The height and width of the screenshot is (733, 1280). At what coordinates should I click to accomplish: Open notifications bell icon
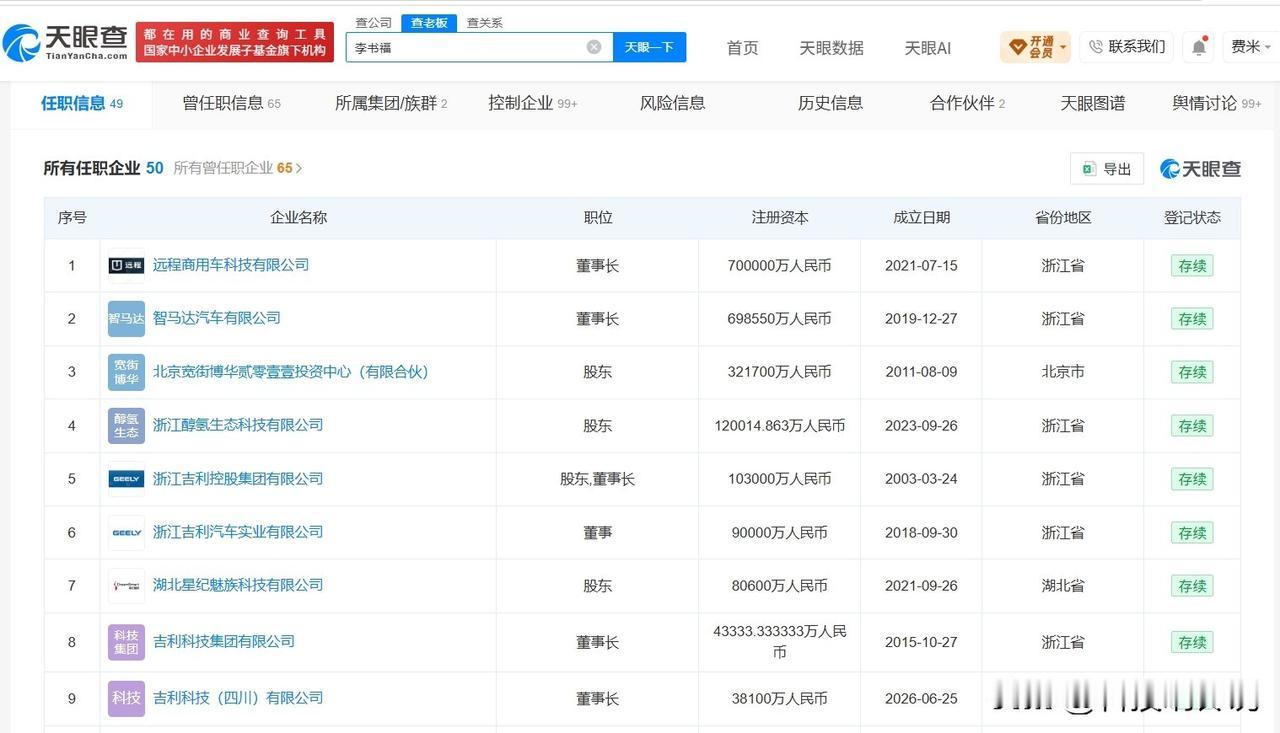(x=1199, y=47)
